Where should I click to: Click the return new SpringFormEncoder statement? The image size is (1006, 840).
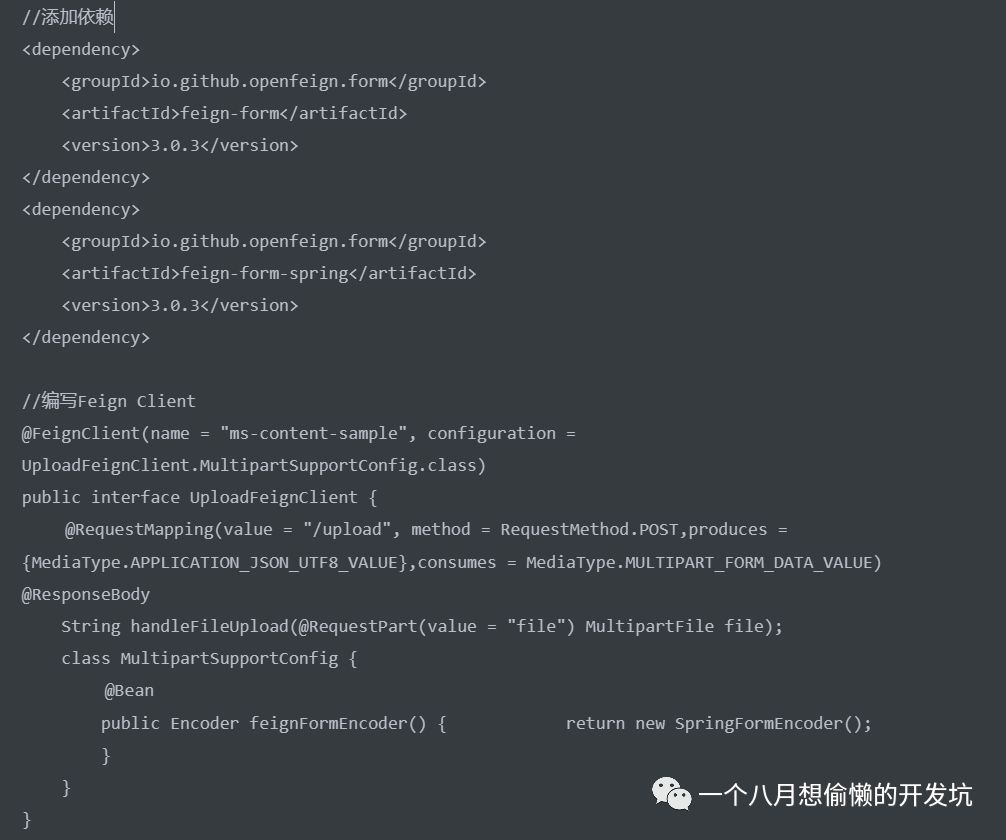pos(718,723)
